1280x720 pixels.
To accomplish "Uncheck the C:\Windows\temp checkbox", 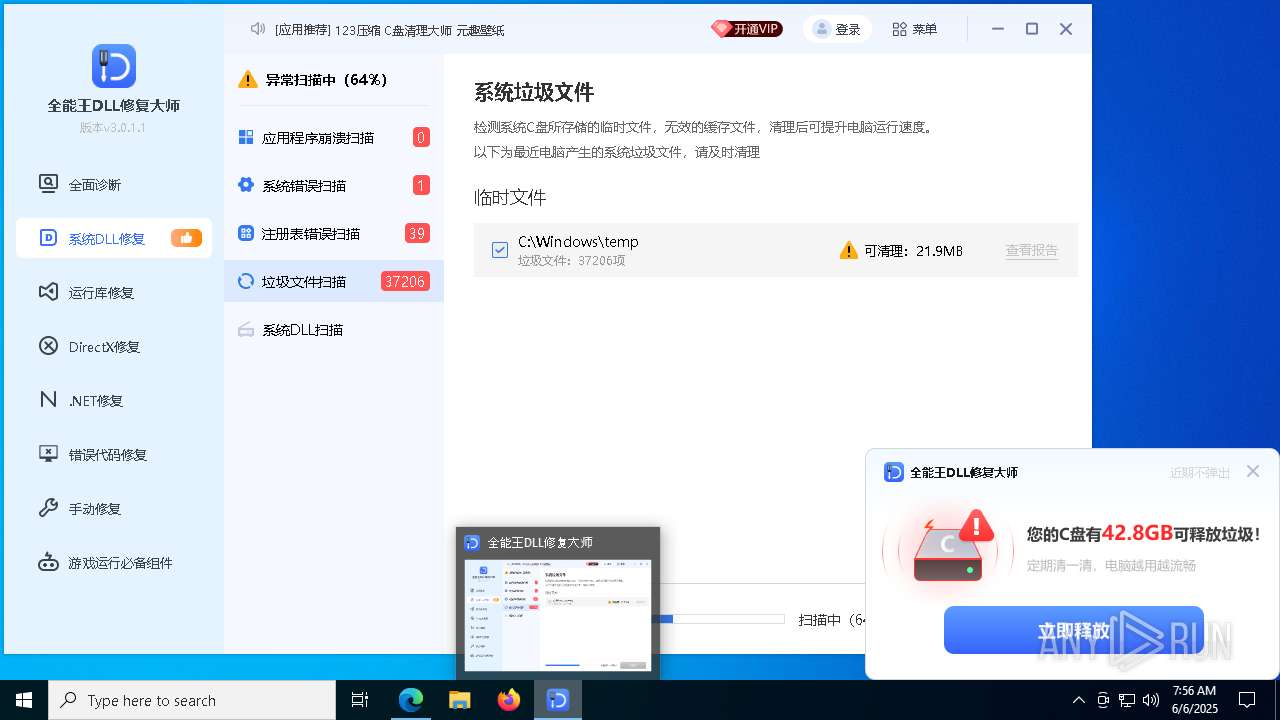I will 500,250.
